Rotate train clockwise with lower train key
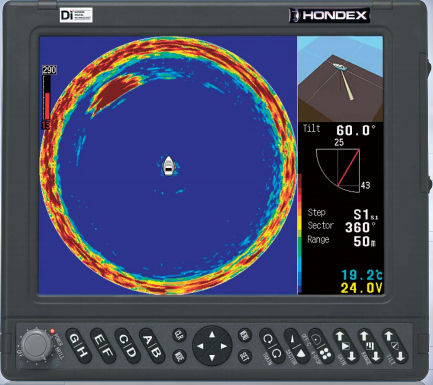 tap(276, 353)
